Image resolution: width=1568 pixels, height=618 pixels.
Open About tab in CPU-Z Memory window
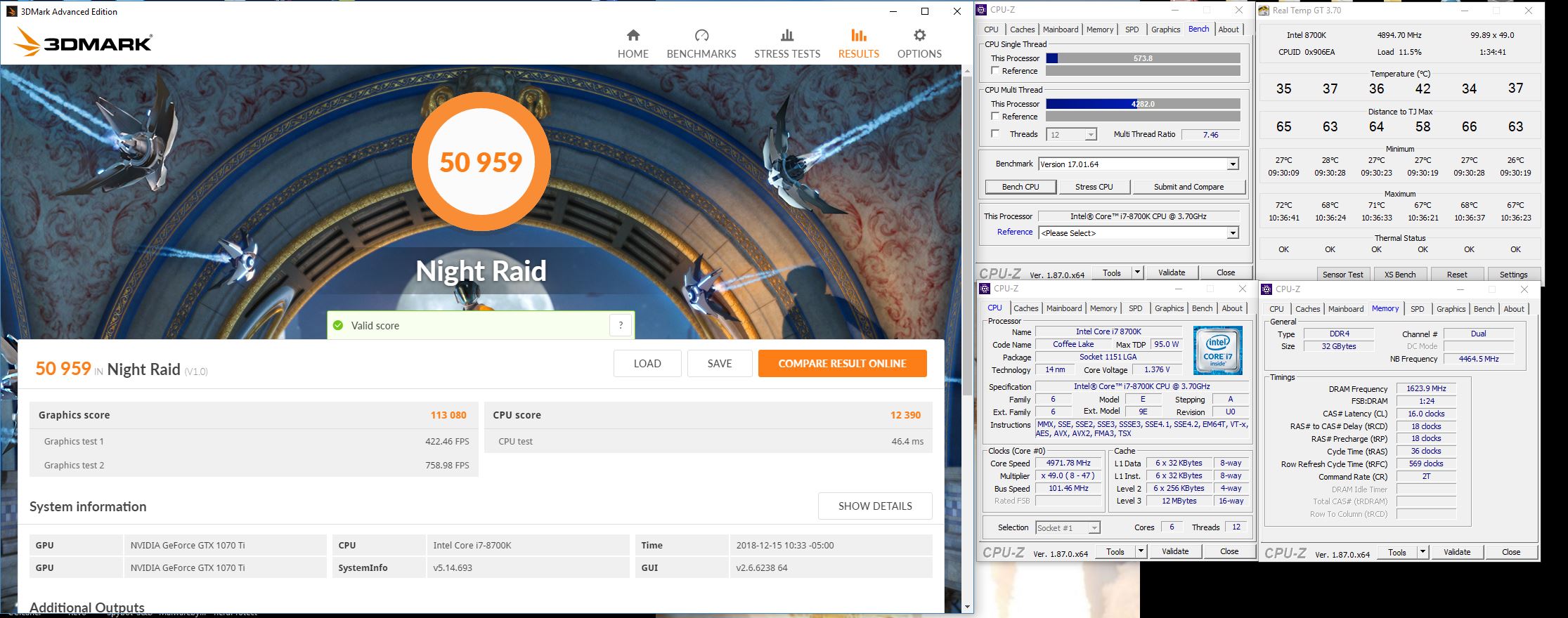1514,309
